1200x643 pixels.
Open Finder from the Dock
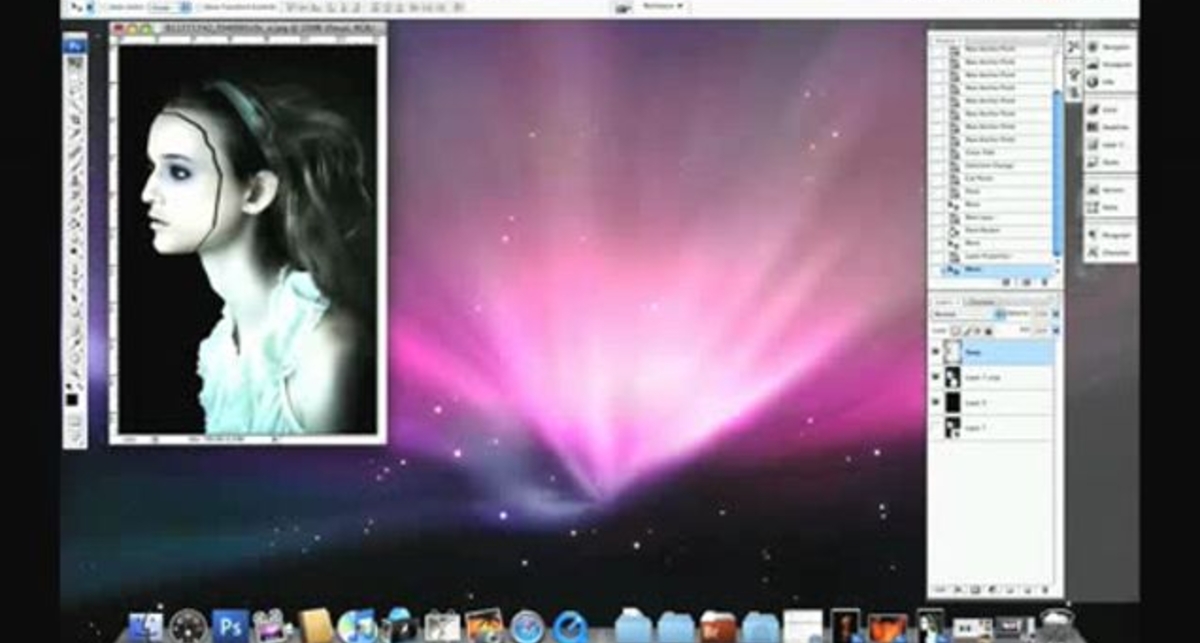click(144, 627)
